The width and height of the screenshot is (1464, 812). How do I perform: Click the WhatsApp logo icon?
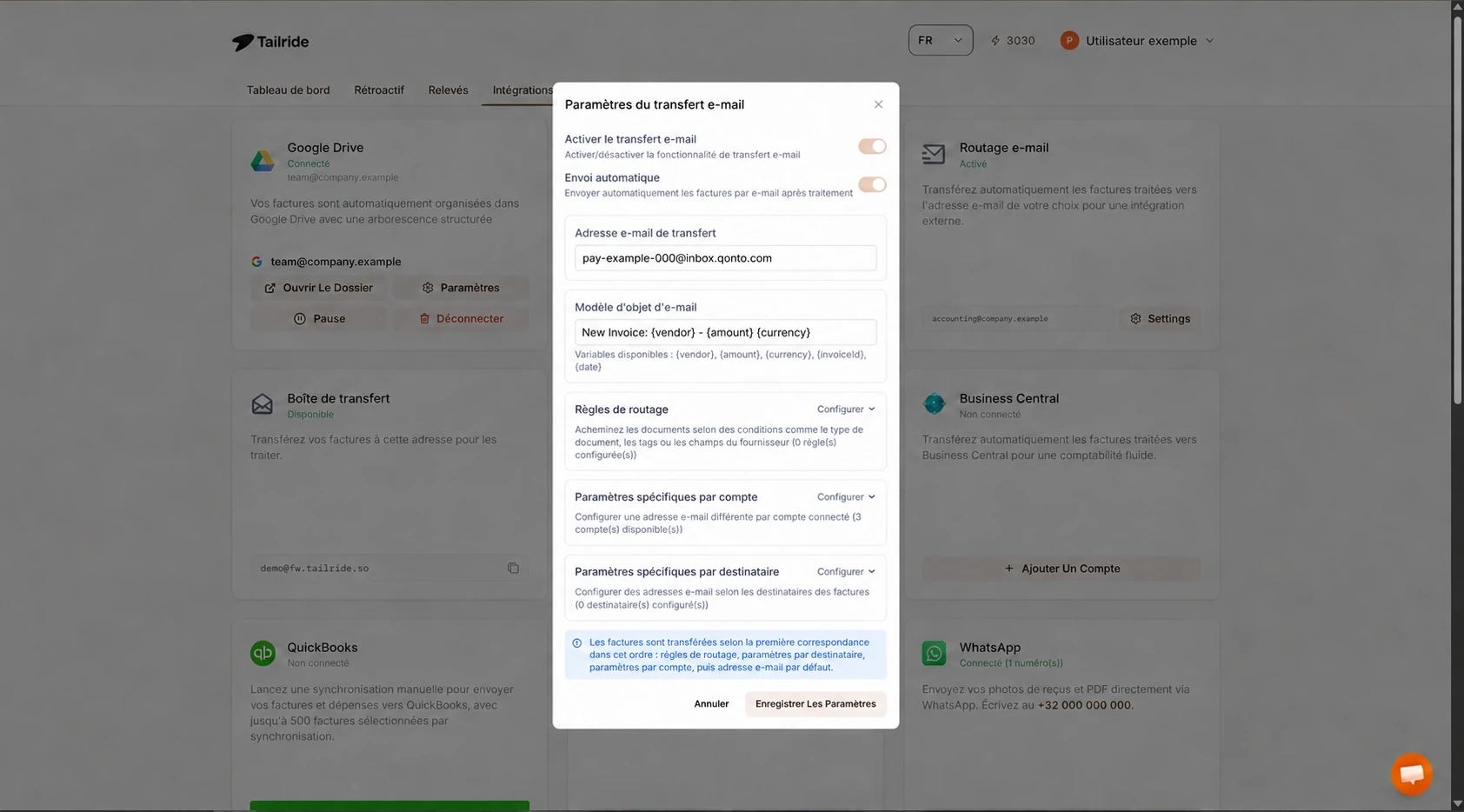[x=934, y=653]
